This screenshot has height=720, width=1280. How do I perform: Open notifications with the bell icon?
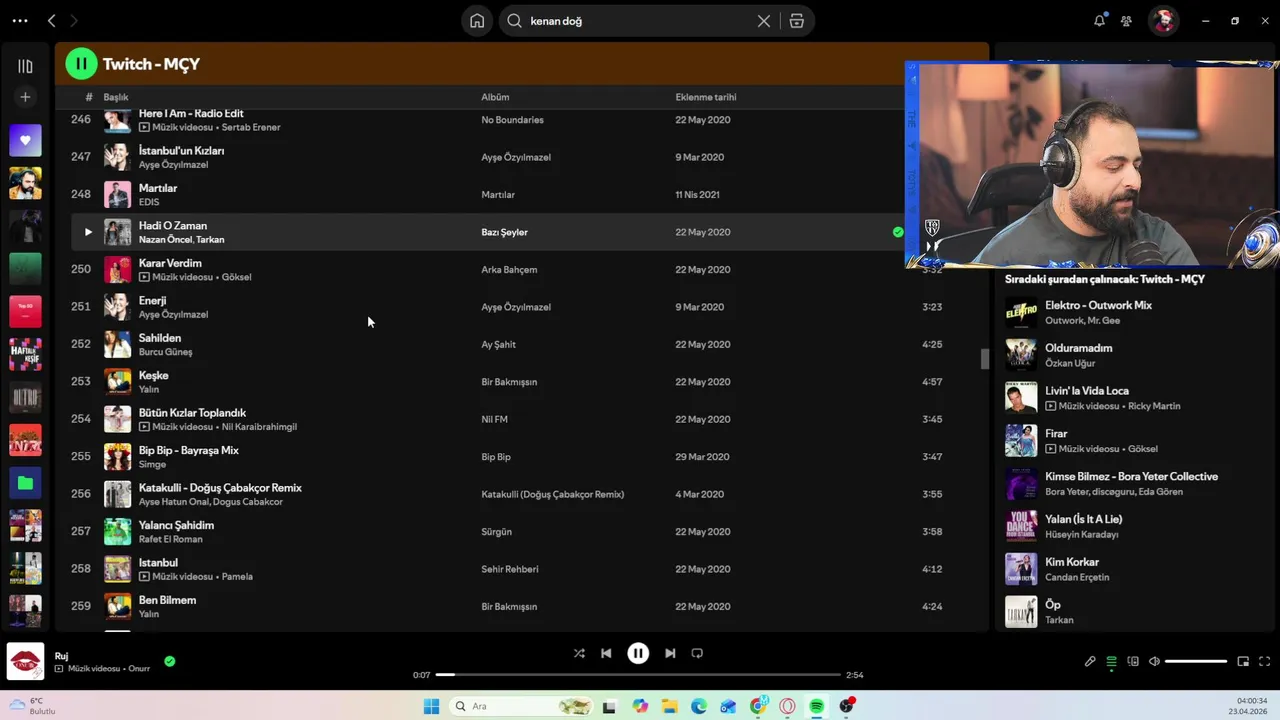[x=1099, y=20]
